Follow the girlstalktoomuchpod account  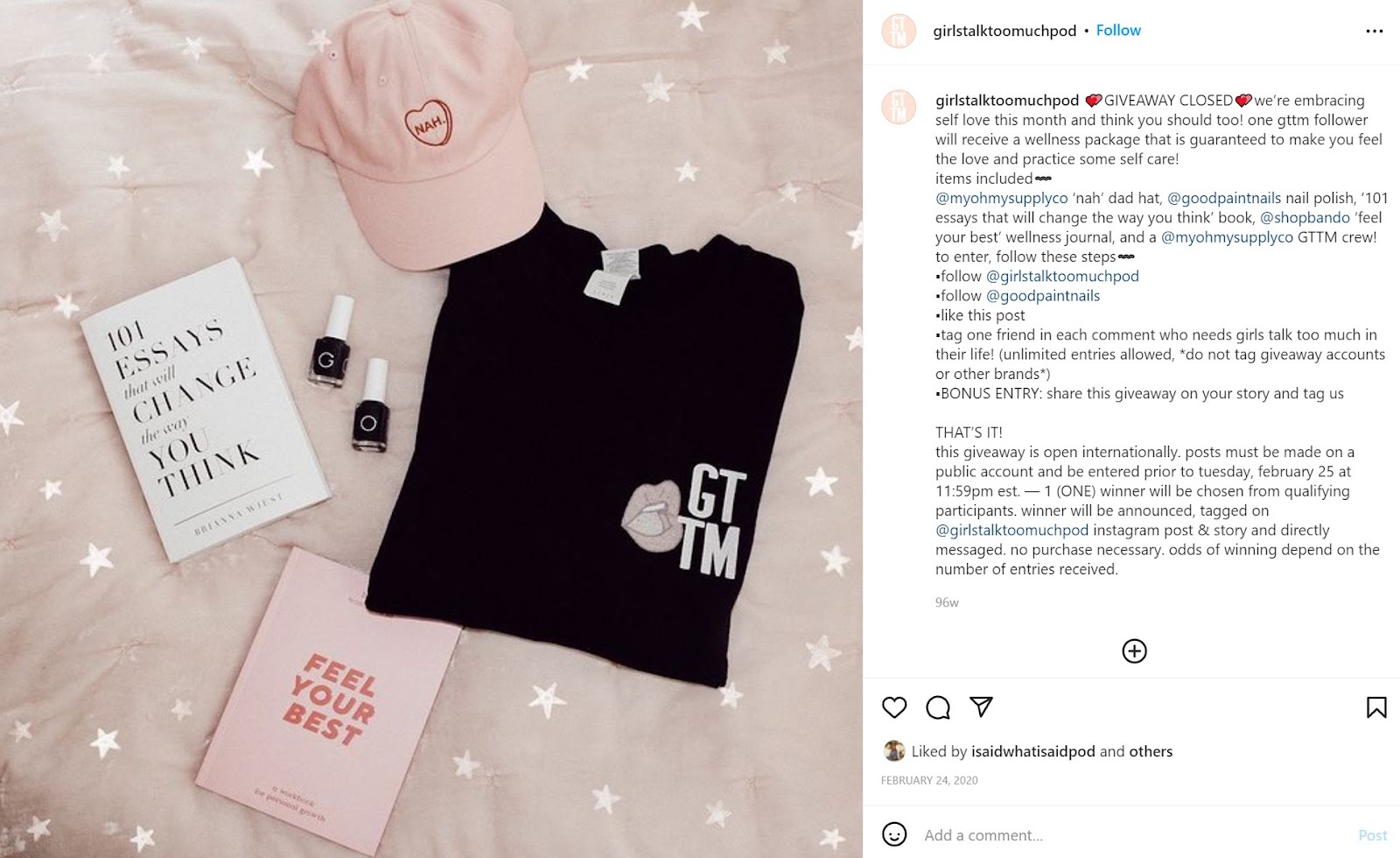(1118, 31)
